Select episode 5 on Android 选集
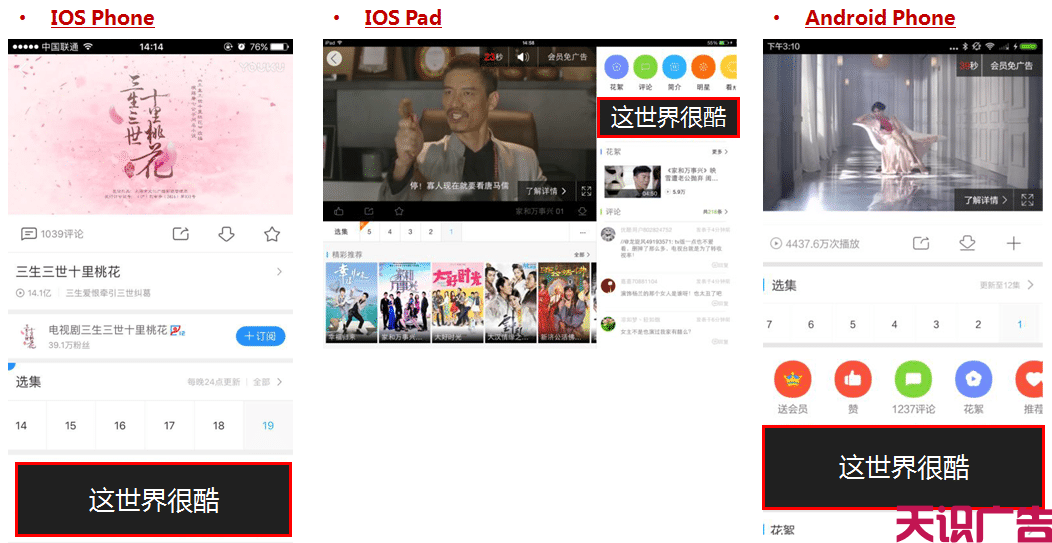The width and height of the screenshot is (1052, 543). [x=853, y=324]
